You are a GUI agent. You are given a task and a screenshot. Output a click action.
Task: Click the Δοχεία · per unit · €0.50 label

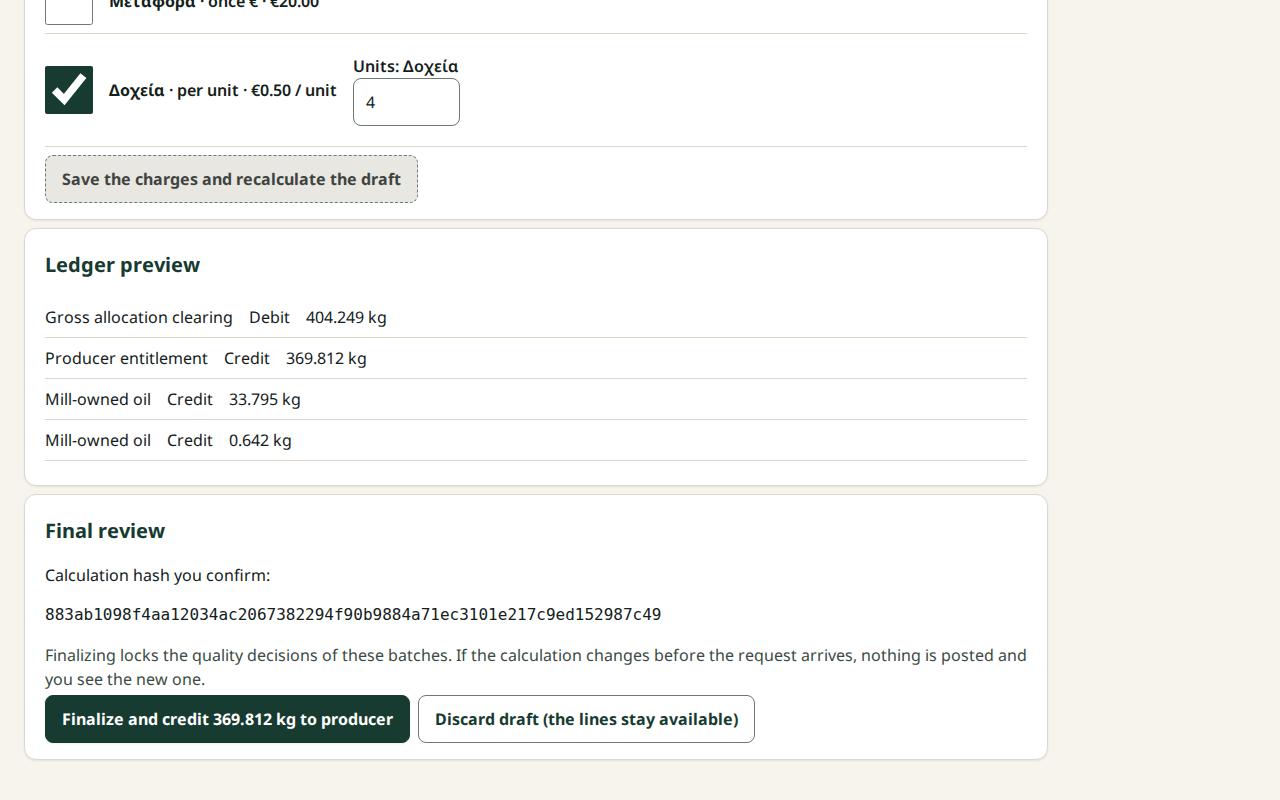223,90
